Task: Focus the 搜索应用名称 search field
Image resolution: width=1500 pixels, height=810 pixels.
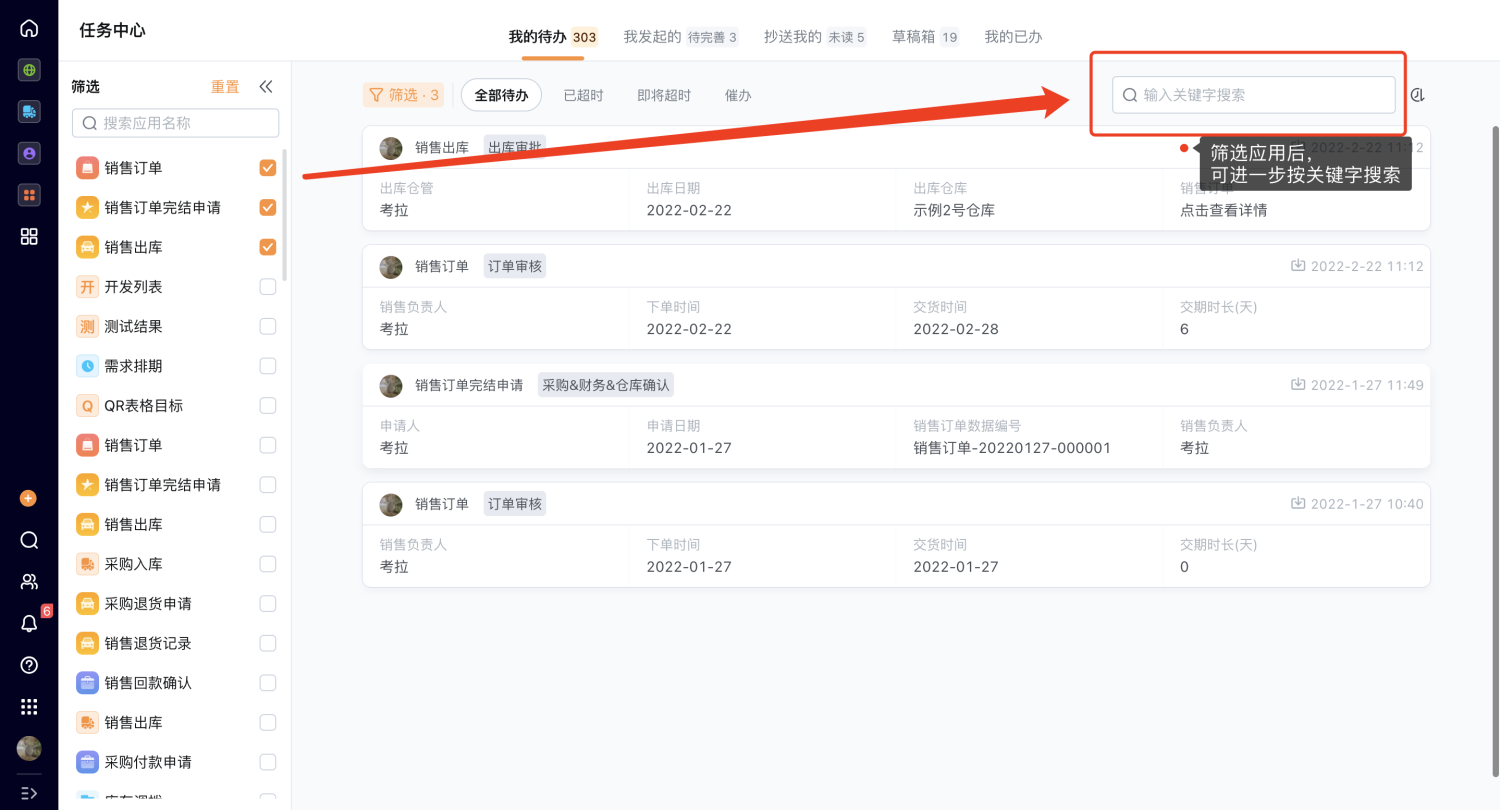Action: (x=176, y=123)
